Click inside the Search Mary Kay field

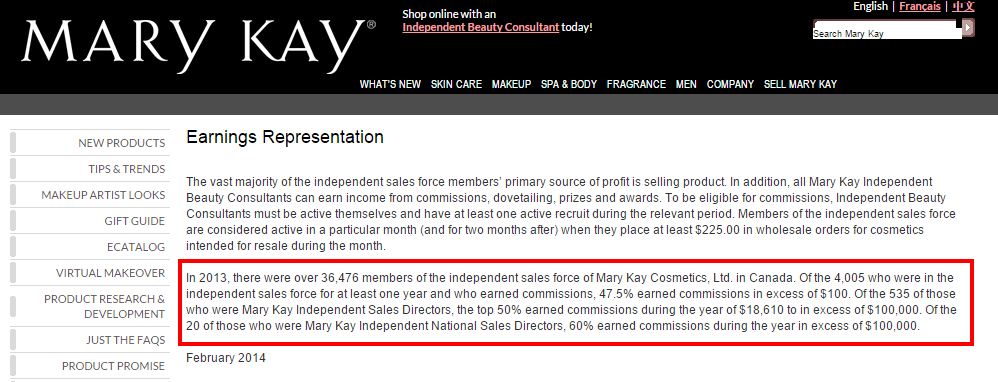[x=887, y=29]
